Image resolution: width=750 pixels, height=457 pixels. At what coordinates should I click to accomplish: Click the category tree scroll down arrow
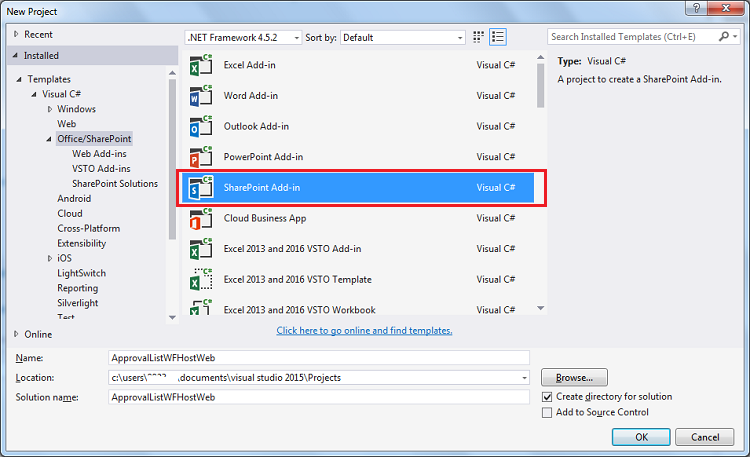pyautogui.click(x=172, y=317)
